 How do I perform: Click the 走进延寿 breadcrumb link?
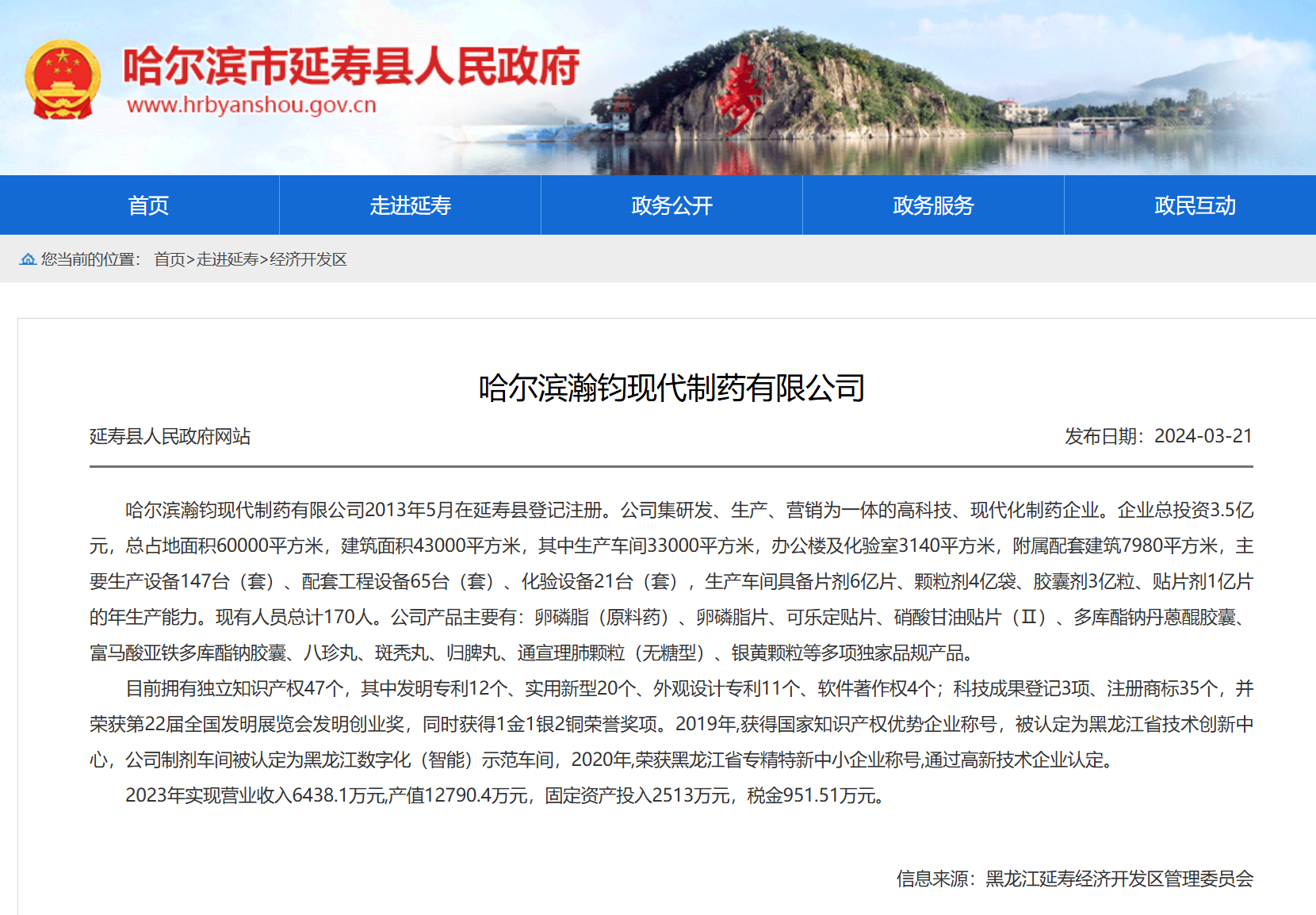click(x=228, y=259)
